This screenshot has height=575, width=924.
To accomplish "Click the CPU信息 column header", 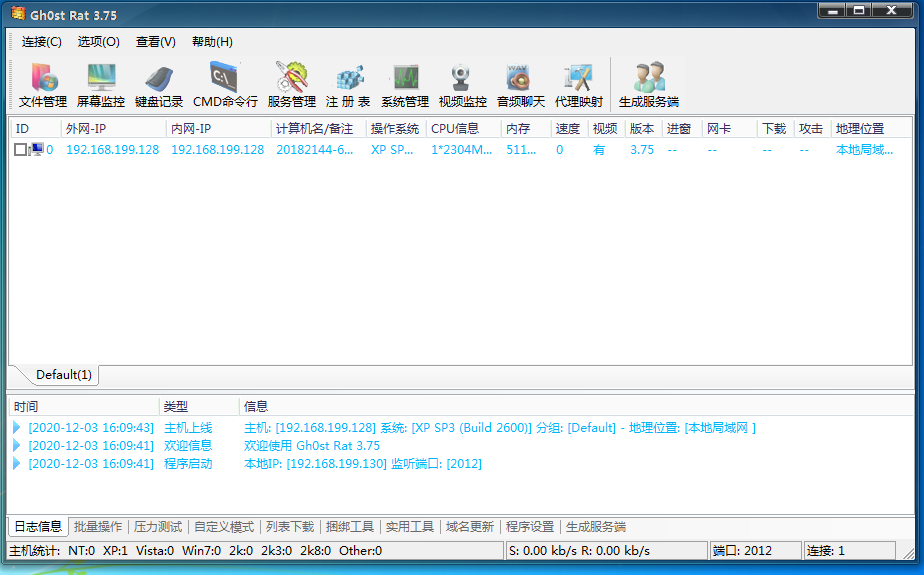I will 464,128.
